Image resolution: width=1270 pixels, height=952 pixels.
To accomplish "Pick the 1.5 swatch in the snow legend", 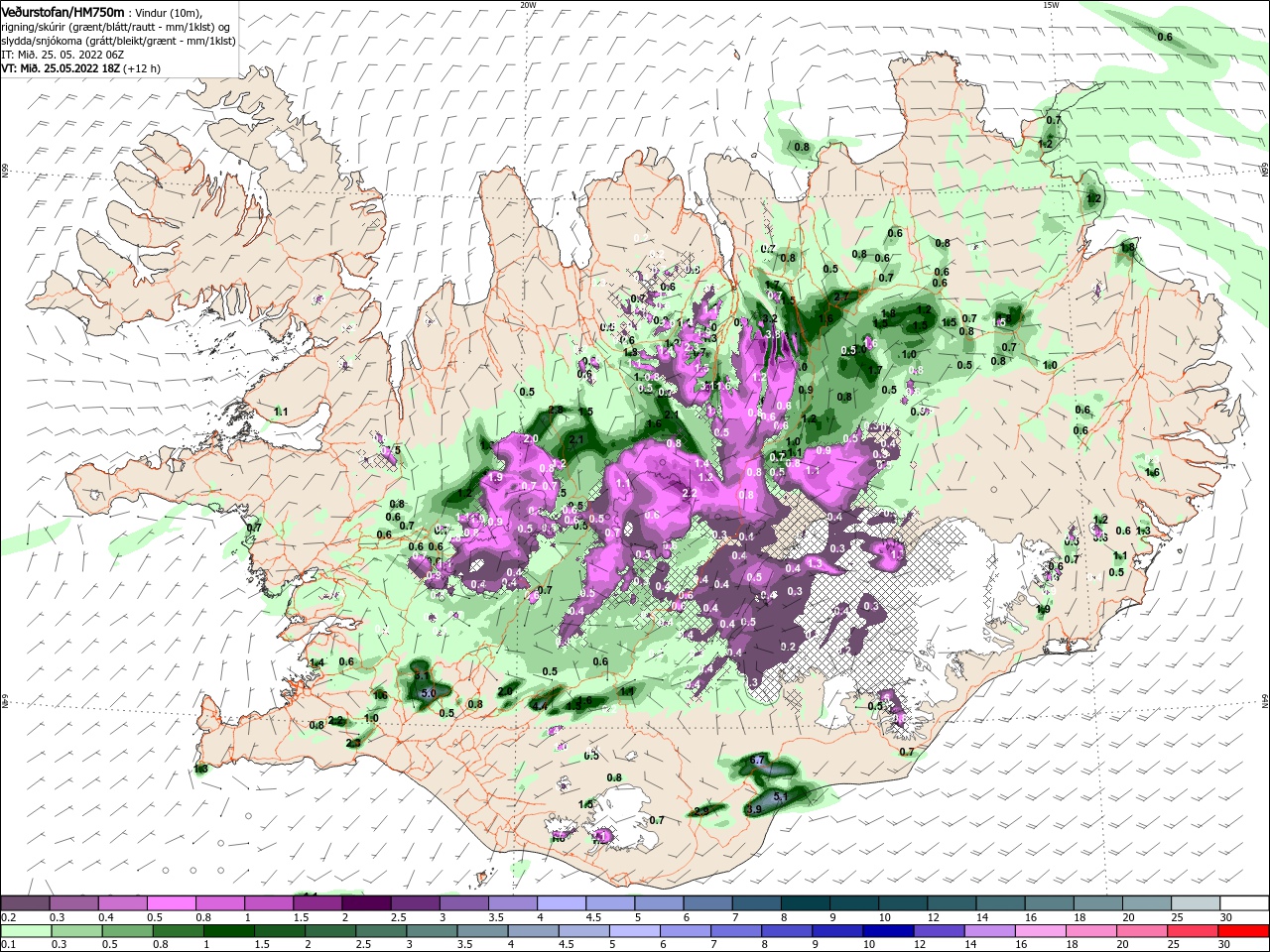I will point(317,902).
